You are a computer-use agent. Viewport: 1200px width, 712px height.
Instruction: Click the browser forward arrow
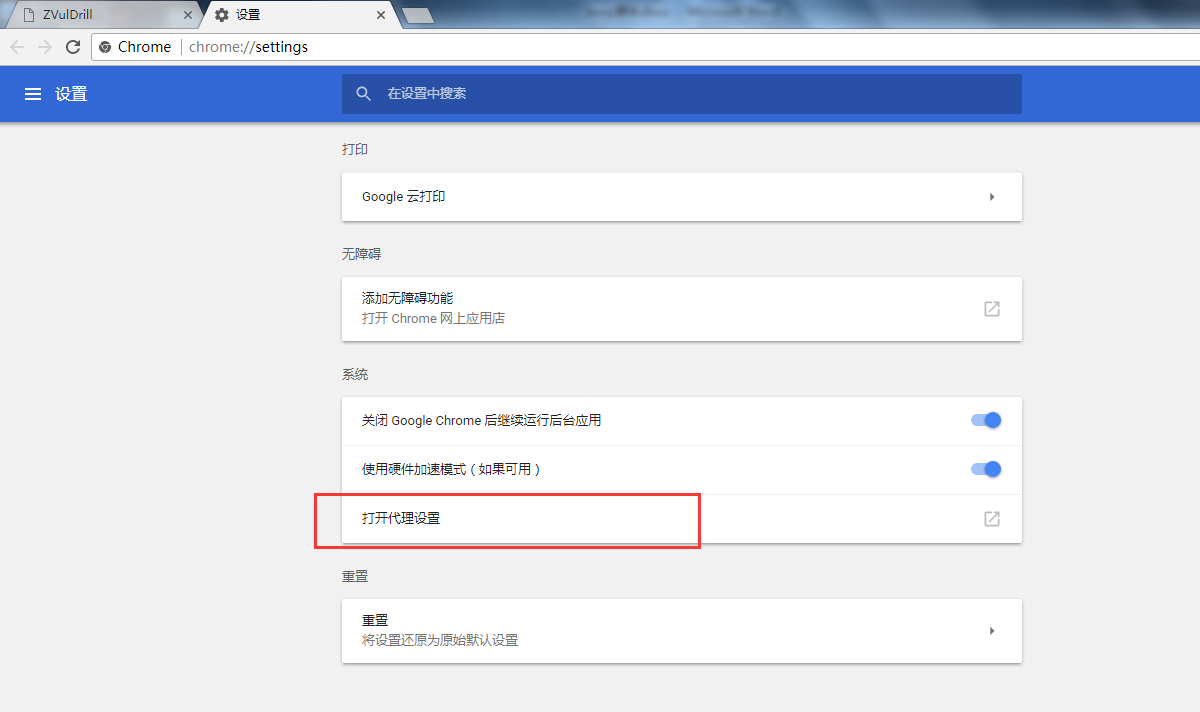45,47
